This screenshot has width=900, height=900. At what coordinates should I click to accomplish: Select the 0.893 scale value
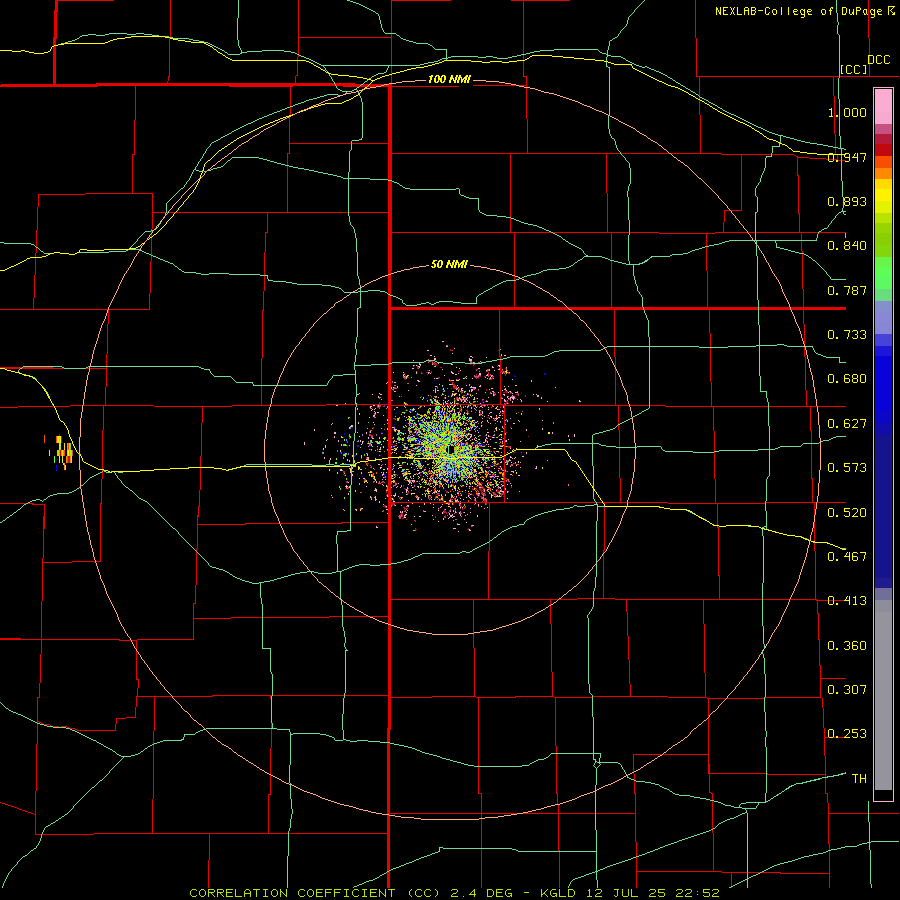point(847,201)
